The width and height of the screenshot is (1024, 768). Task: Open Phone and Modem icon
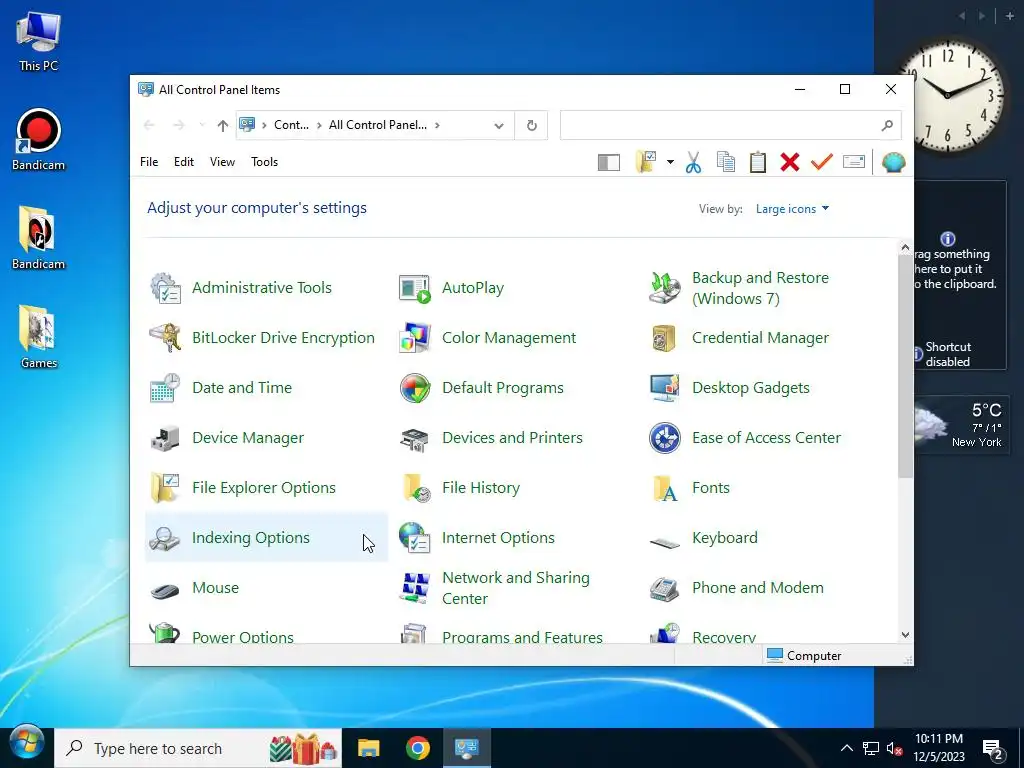tap(665, 588)
